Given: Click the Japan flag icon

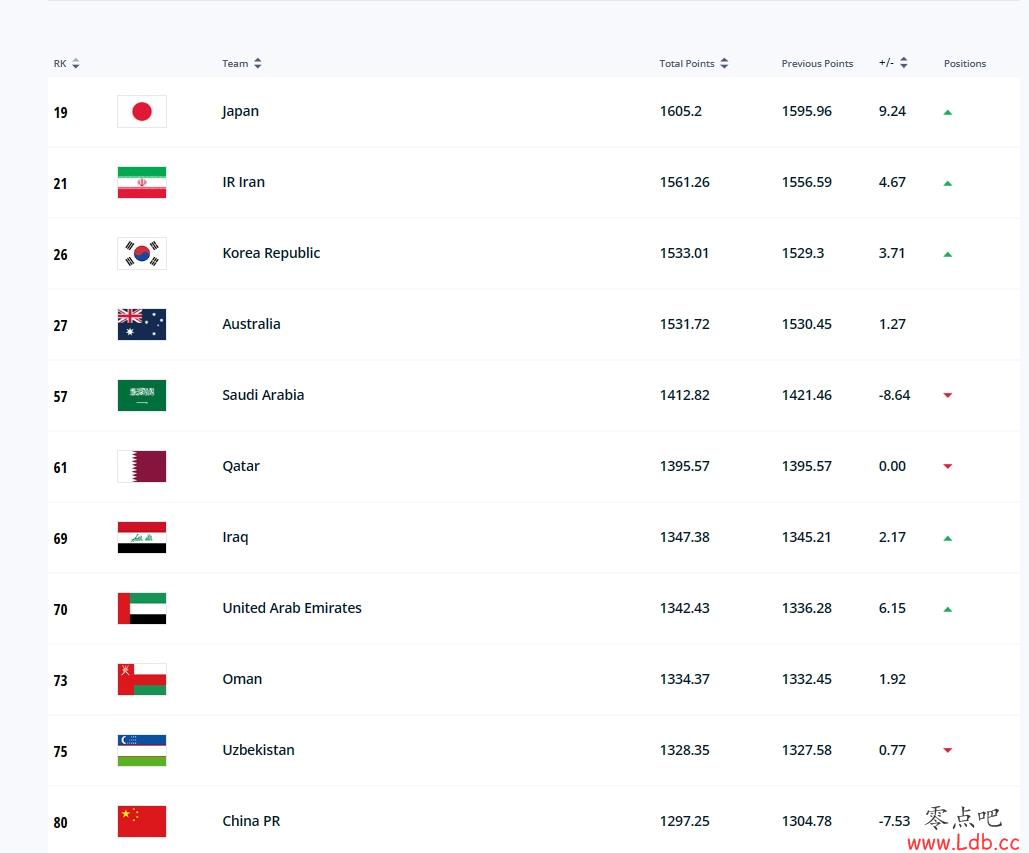Looking at the screenshot, I should (142, 112).
